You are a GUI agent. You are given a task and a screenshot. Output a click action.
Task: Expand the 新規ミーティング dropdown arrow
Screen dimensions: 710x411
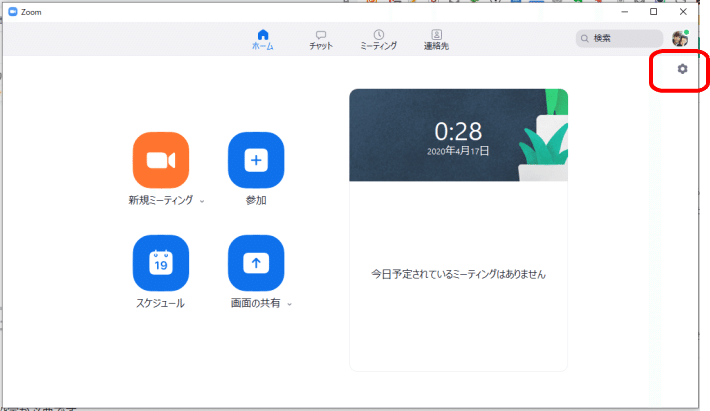pyautogui.click(x=202, y=201)
